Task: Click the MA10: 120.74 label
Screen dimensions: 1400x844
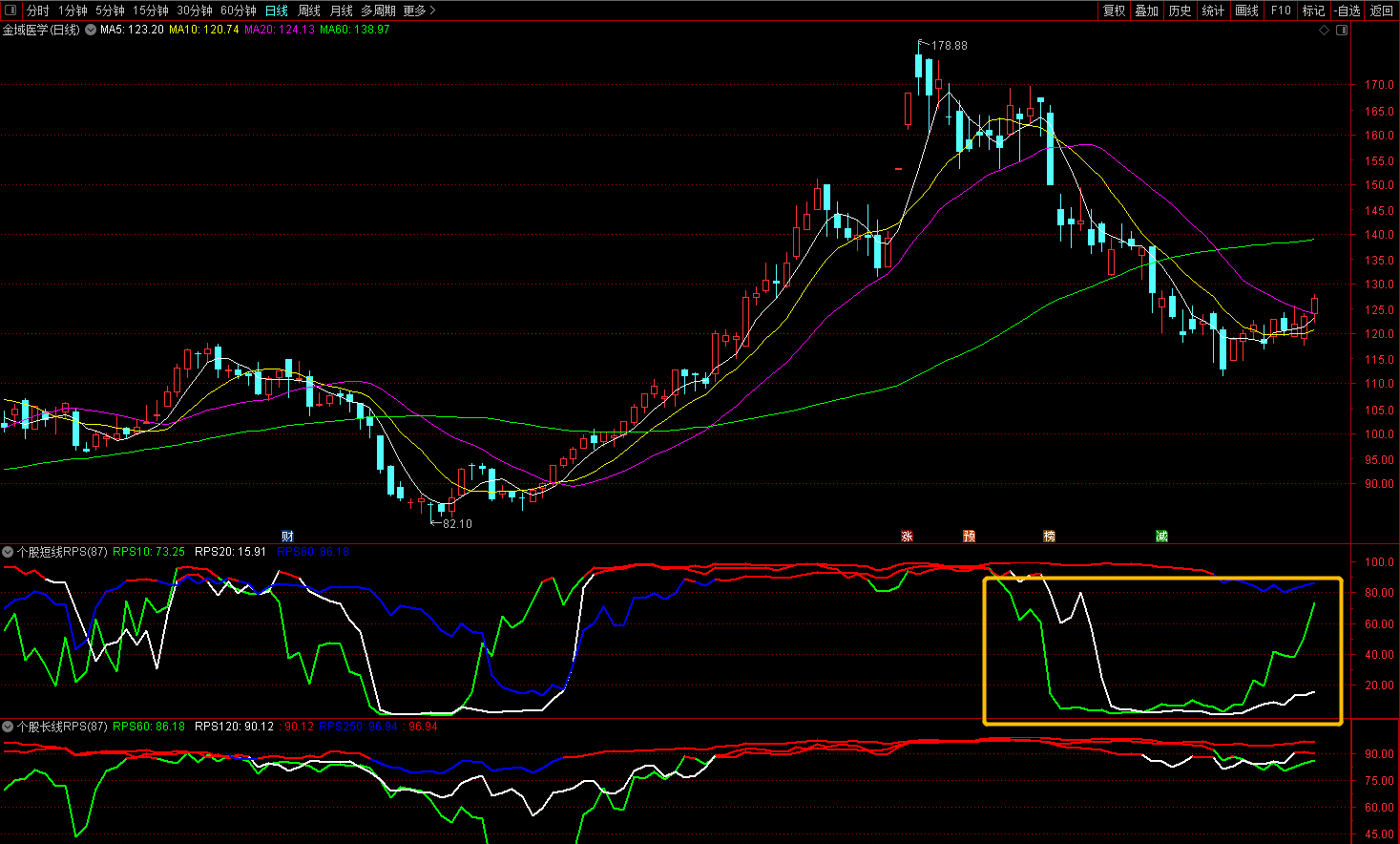Action: point(204,31)
